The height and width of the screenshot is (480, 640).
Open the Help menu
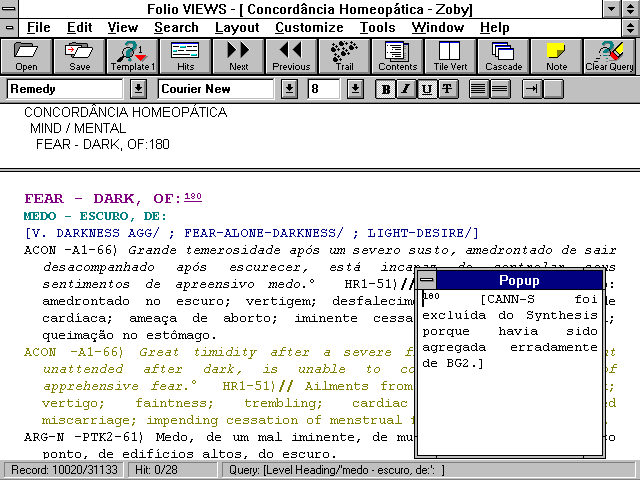point(494,28)
